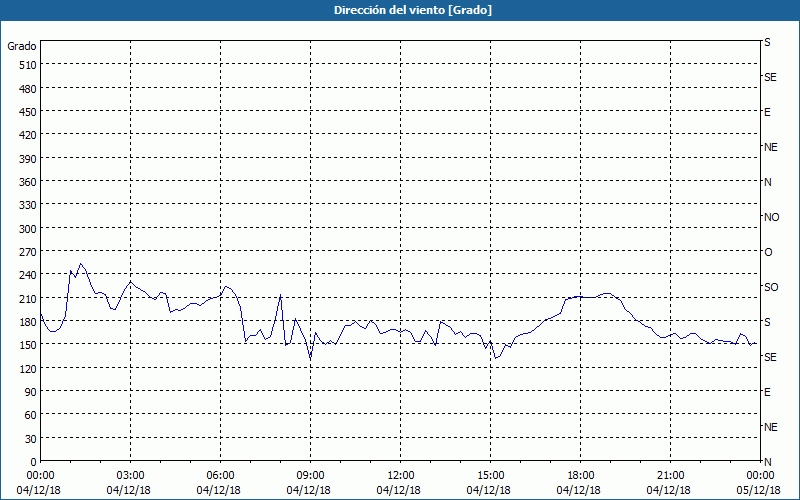This screenshot has height=500, width=800.
Task: Select the 510 value on the degree axis
Action: coord(29,65)
